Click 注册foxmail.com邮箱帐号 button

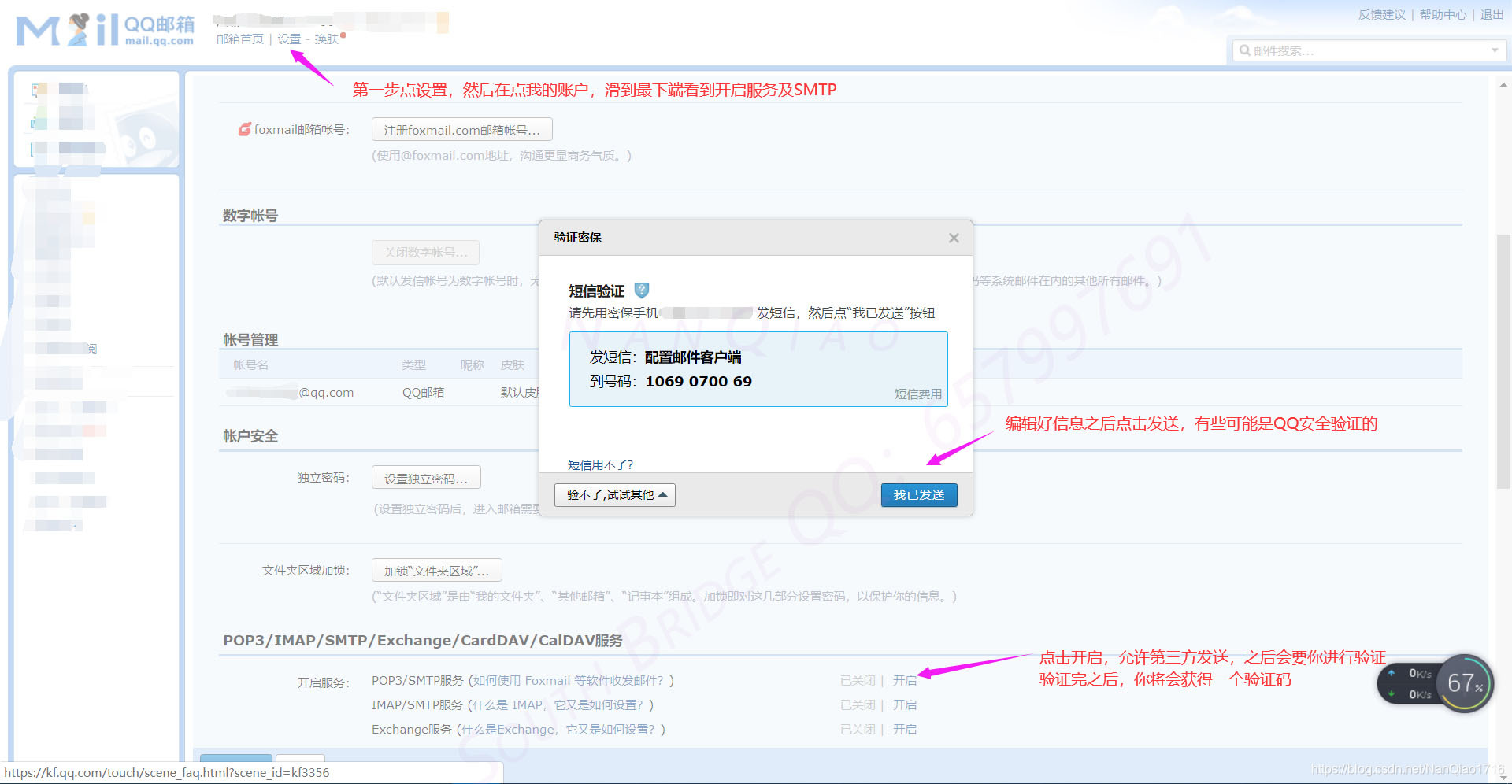461,129
